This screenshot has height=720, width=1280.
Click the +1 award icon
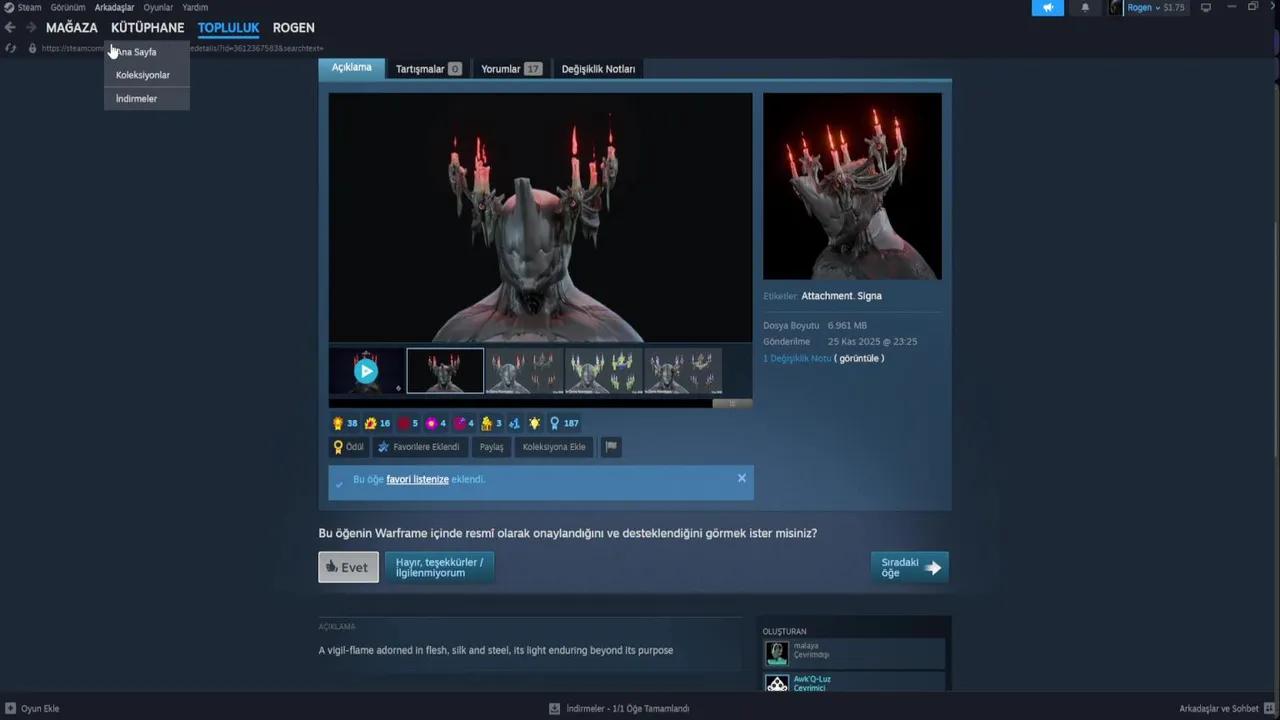[x=515, y=423]
